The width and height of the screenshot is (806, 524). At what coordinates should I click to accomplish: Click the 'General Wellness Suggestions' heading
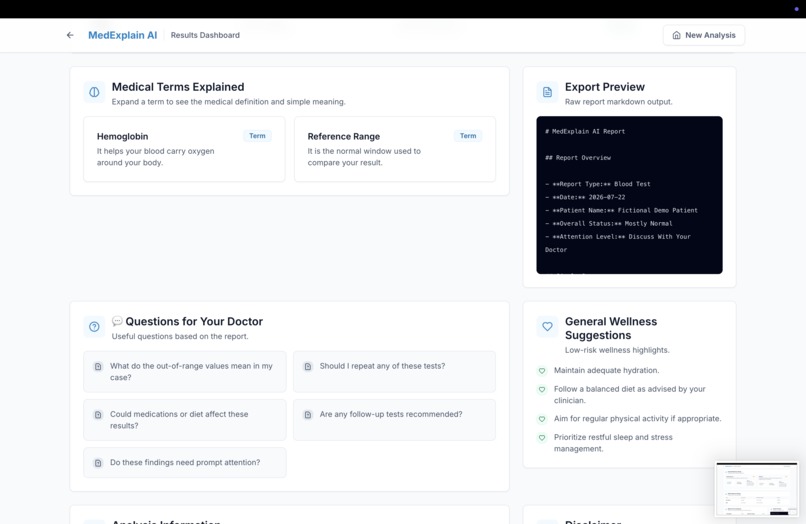pos(611,328)
